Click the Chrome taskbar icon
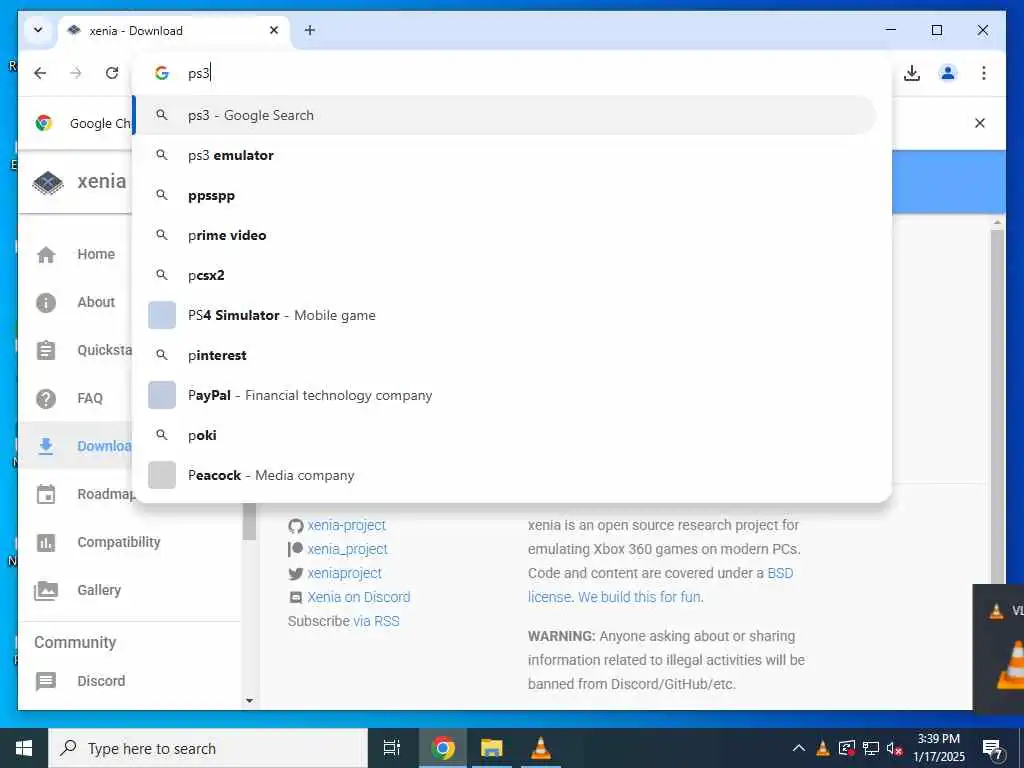 coord(443,748)
